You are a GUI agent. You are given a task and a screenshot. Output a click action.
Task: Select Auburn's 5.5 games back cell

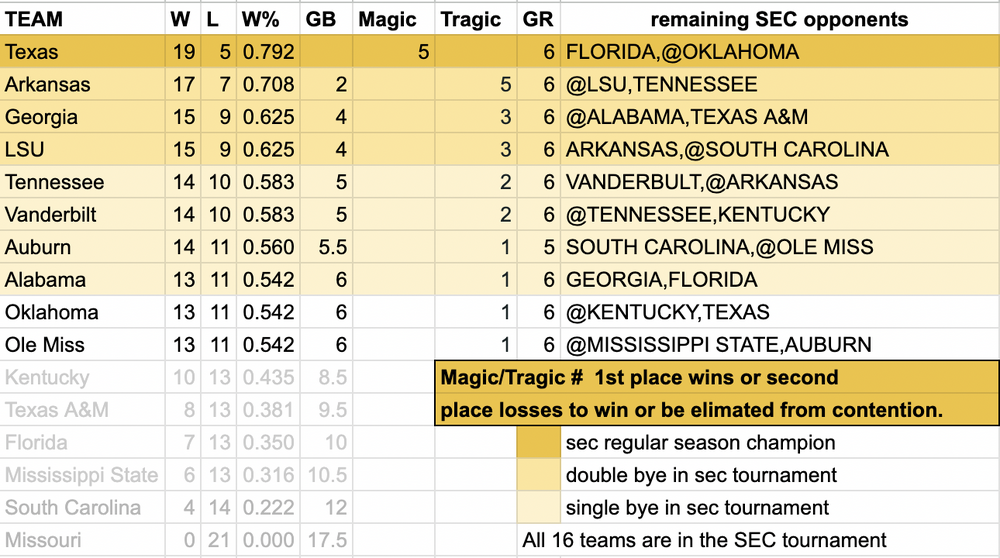(x=321, y=247)
